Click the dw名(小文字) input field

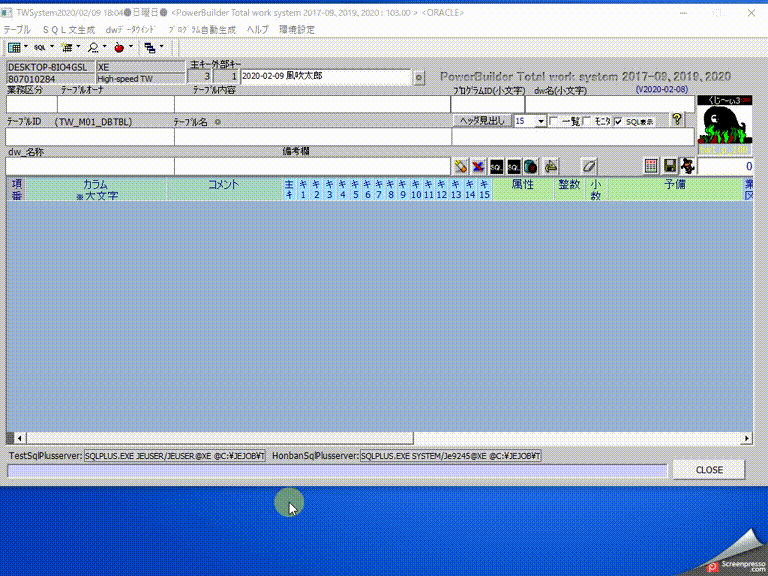click(610, 104)
